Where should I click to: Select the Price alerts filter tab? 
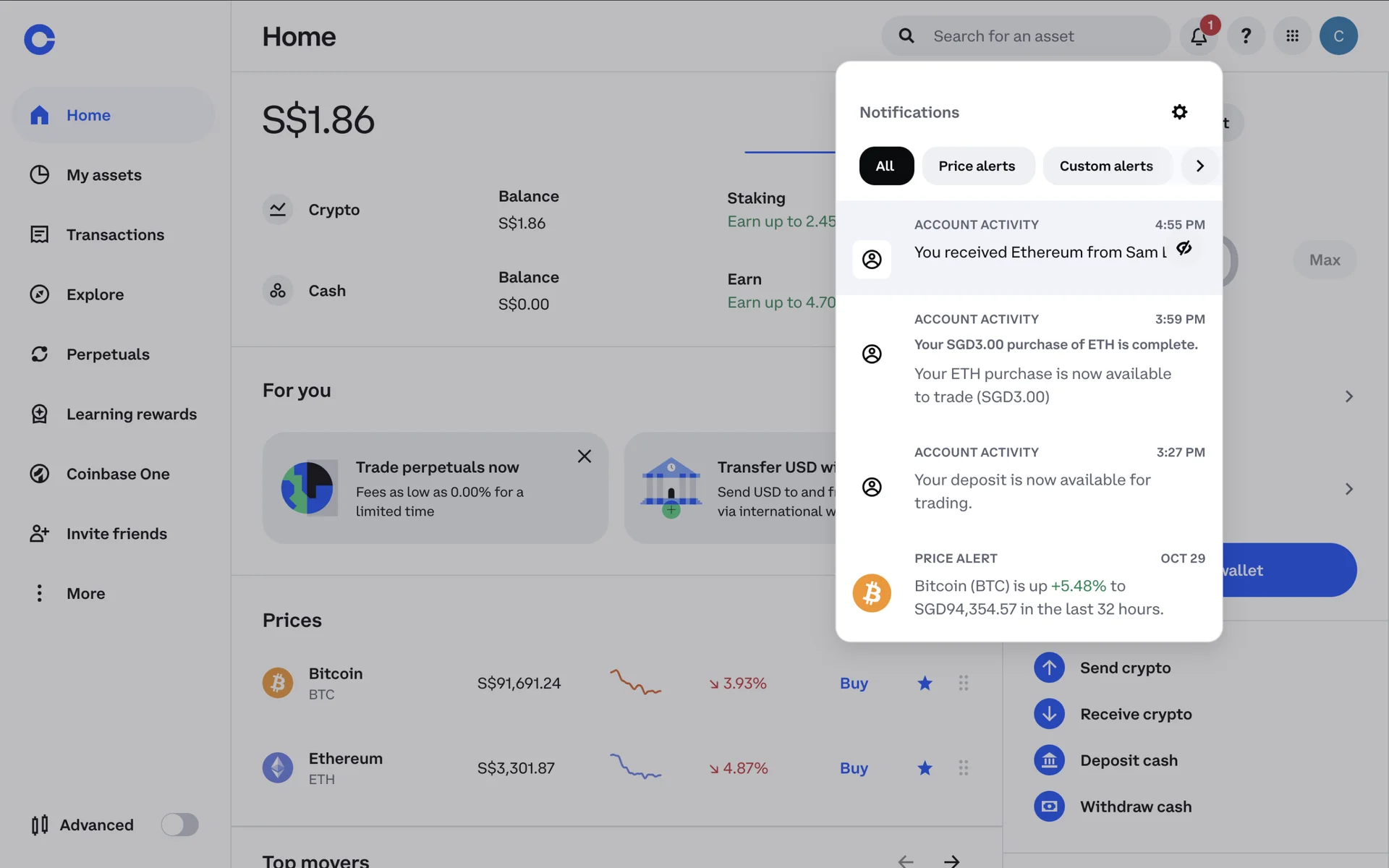point(977,166)
